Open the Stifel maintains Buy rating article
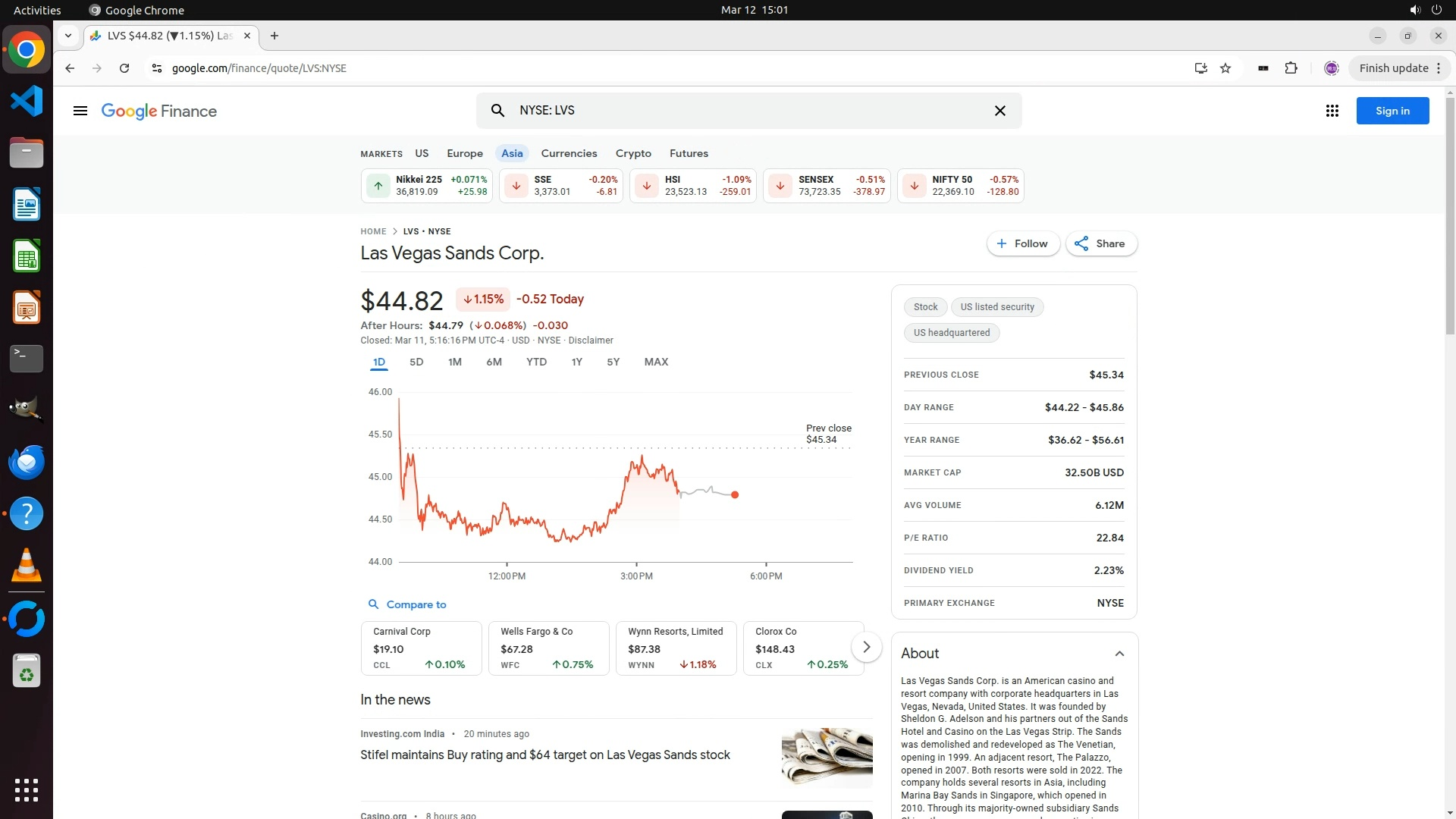 [x=544, y=755]
